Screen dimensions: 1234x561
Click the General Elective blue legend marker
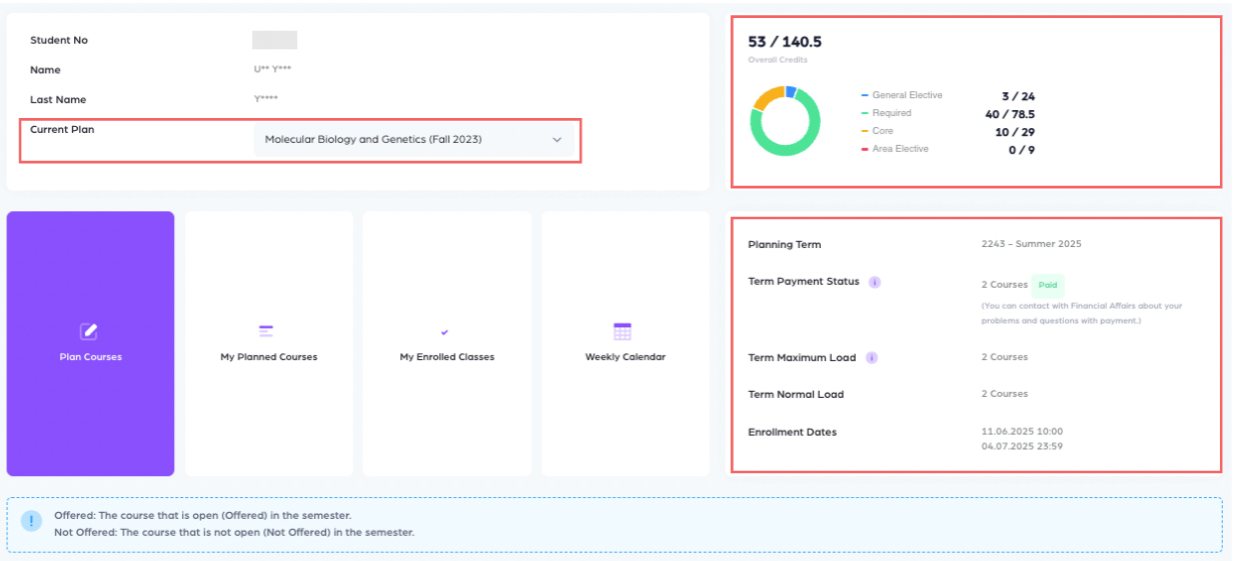tap(864, 96)
